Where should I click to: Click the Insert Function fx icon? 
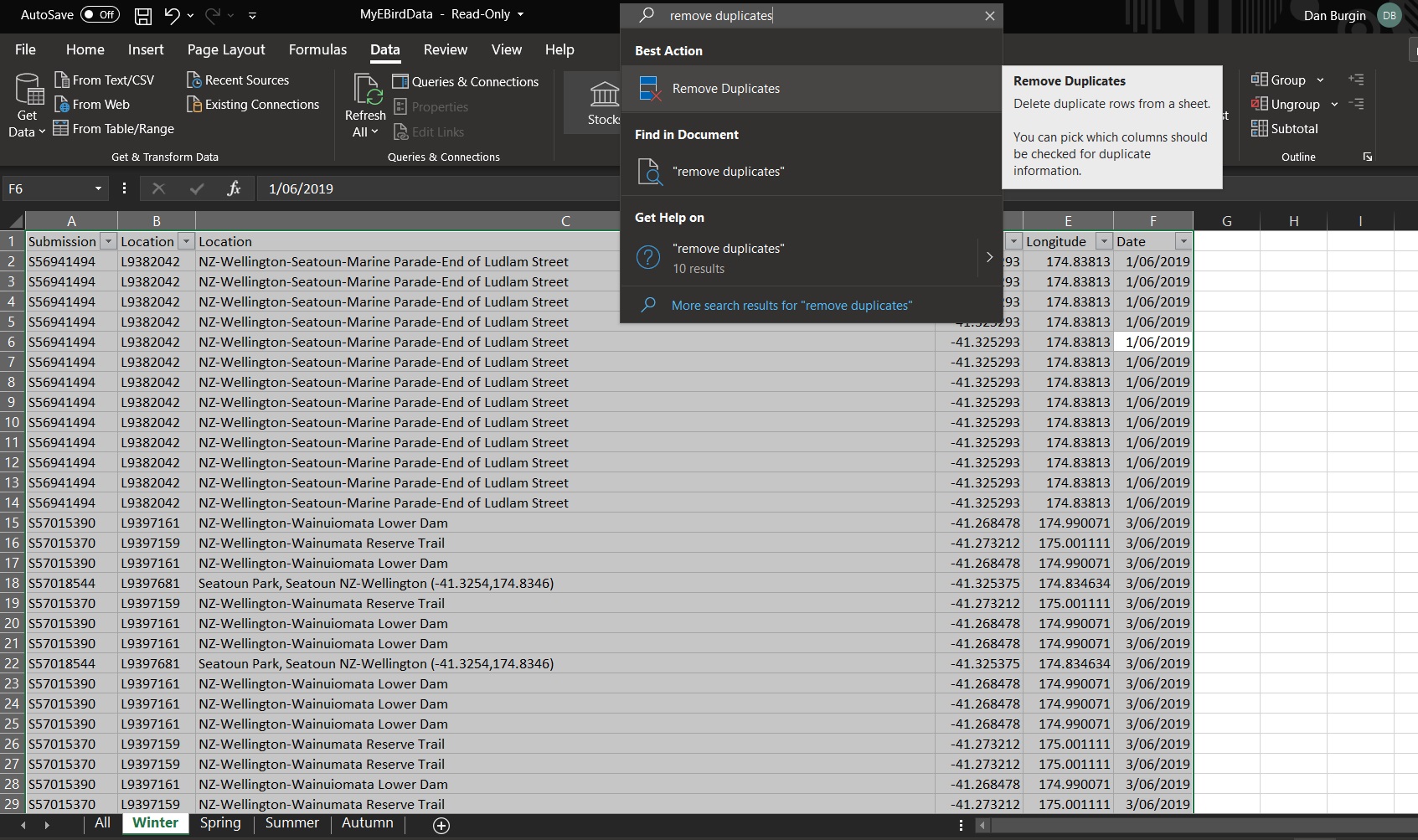(234, 188)
